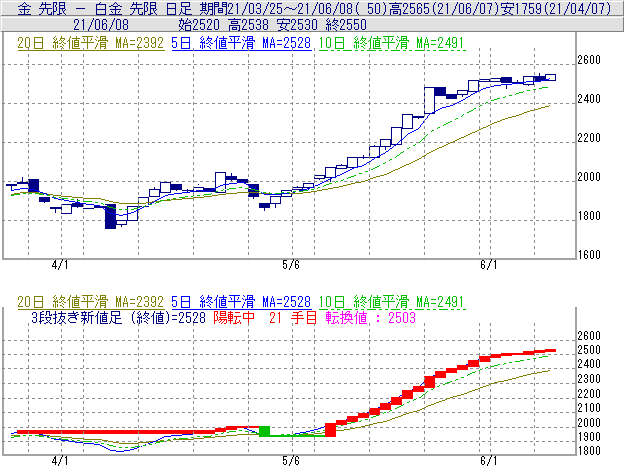Click the "5/6" date under the candlestick chart
Image resolution: width=624 pixels, height=473 pixels.
[x=291, y=265]
